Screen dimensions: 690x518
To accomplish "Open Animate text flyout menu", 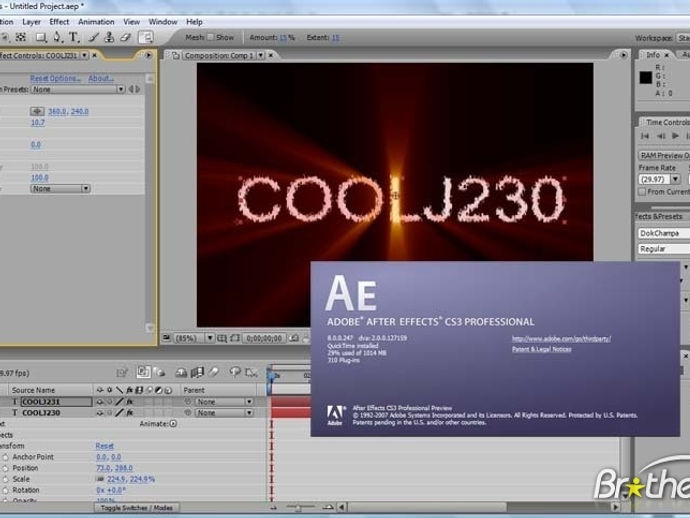I will [173, 424].
